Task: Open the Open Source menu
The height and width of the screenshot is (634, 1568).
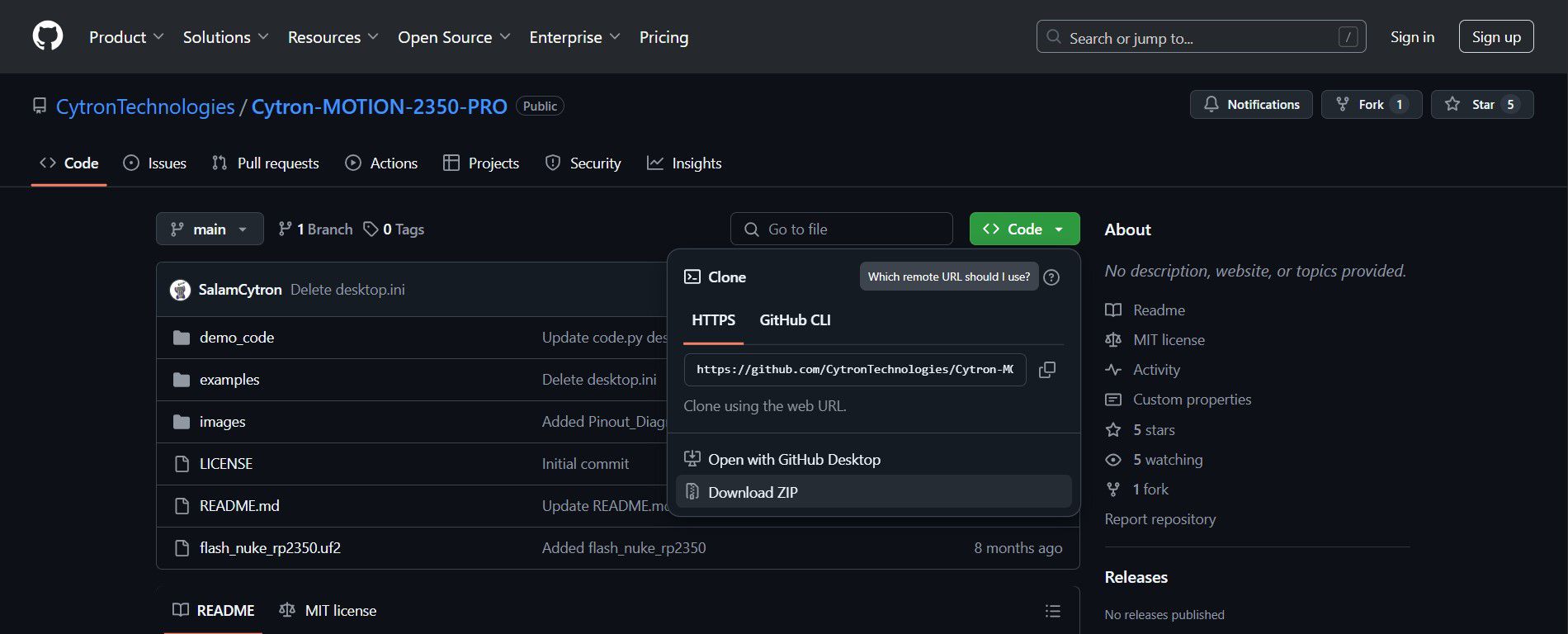Action: click(x=454, y=37)
